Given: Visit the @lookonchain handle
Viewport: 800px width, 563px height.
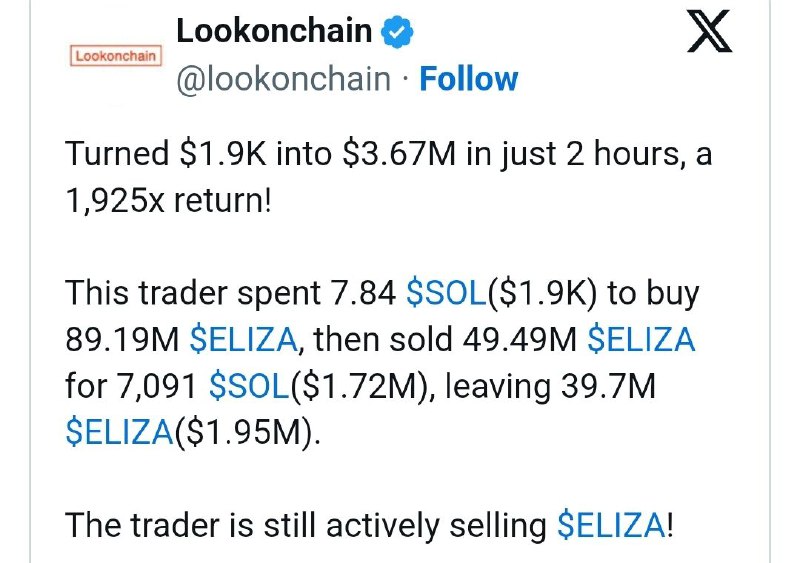Looking at the screenshot, I should pyautogui.click(x=283, y=79).
